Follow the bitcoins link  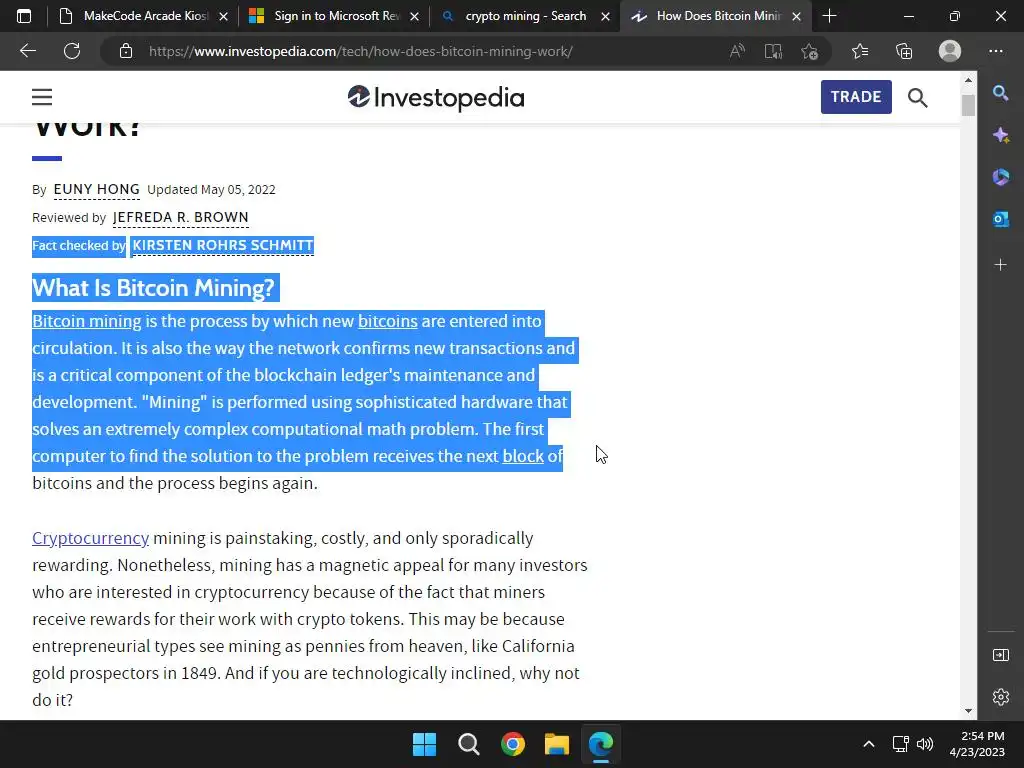click(387, 321)
